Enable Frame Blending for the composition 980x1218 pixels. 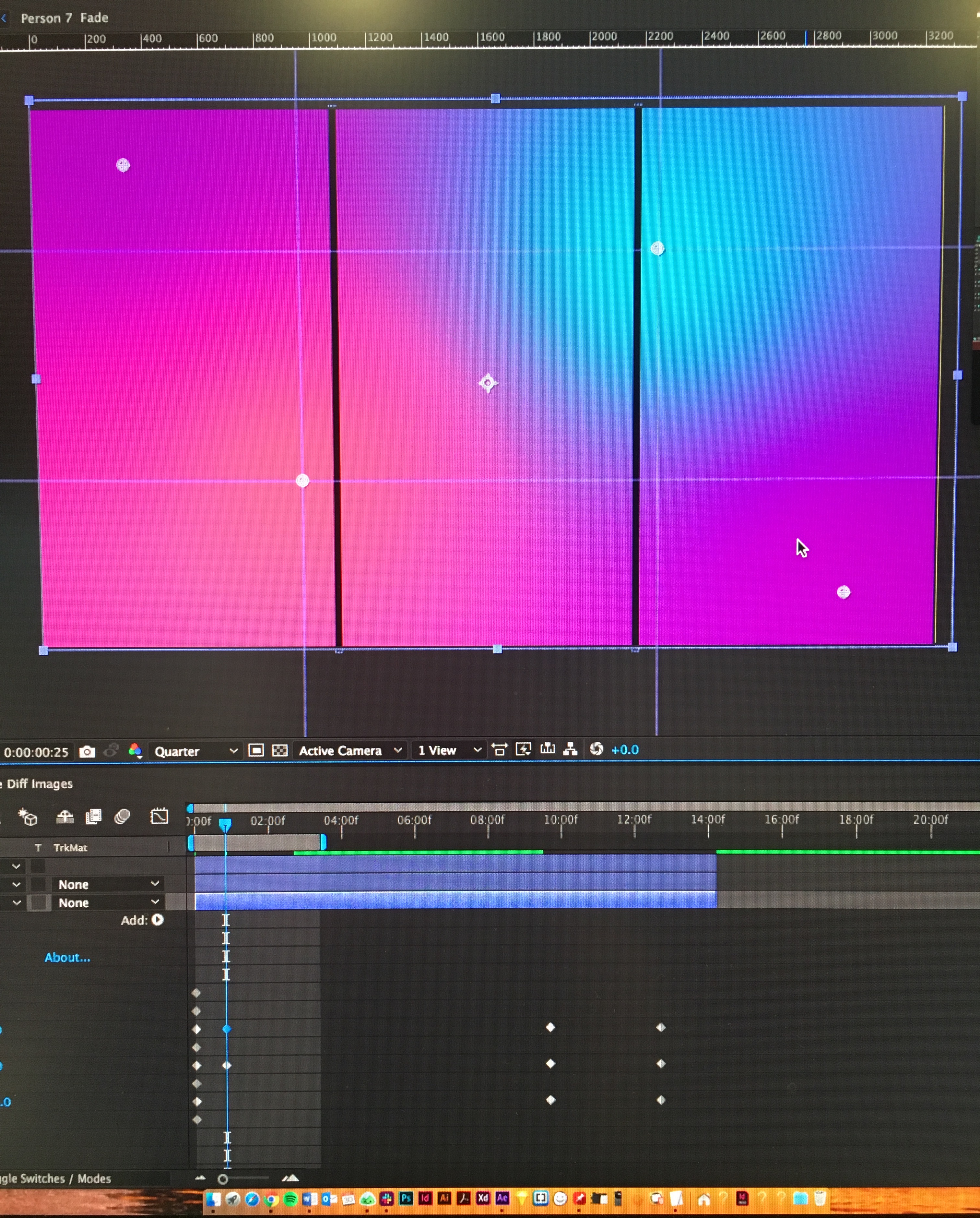coord(93,817)
